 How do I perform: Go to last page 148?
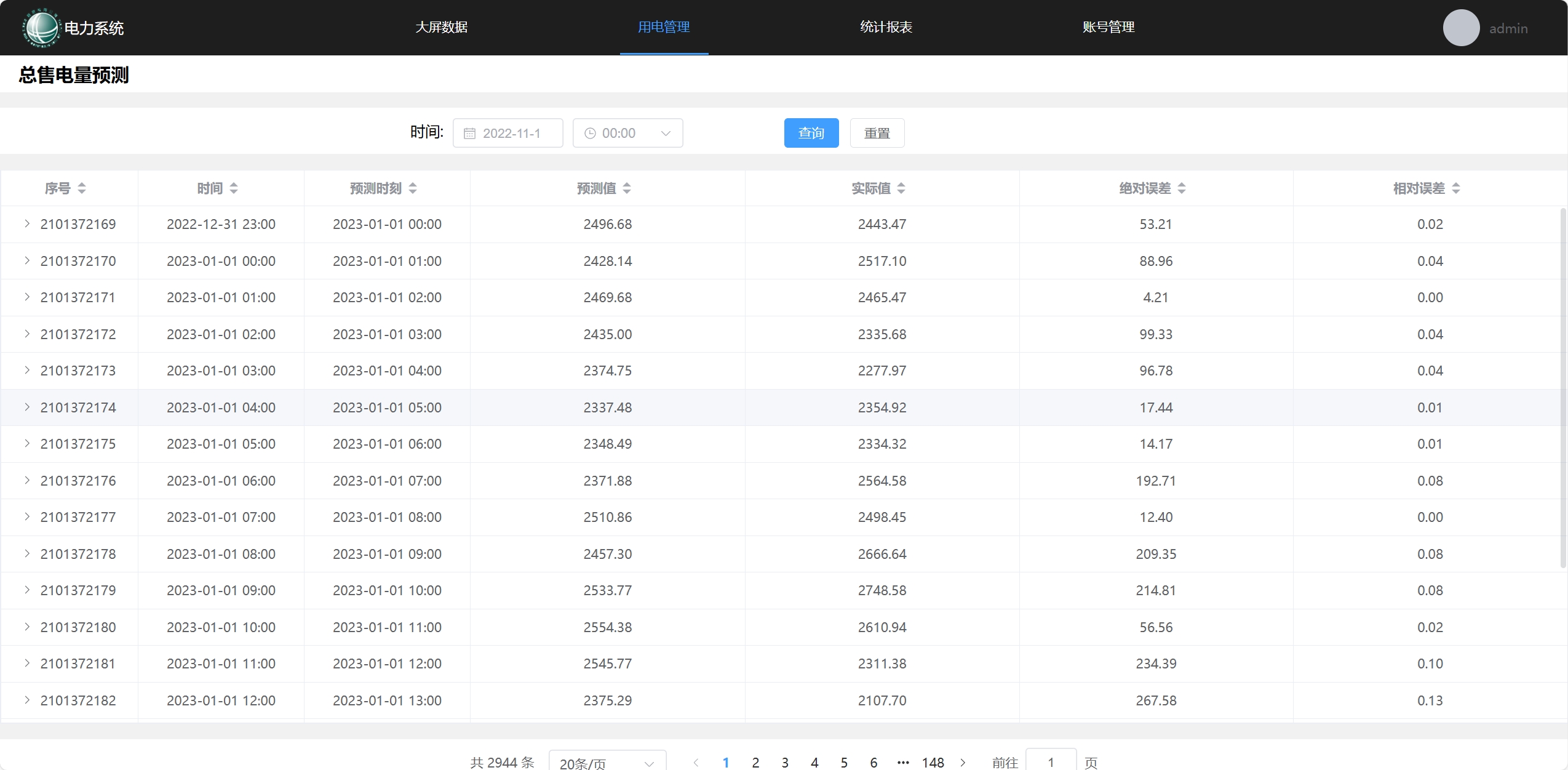point(933,763)
